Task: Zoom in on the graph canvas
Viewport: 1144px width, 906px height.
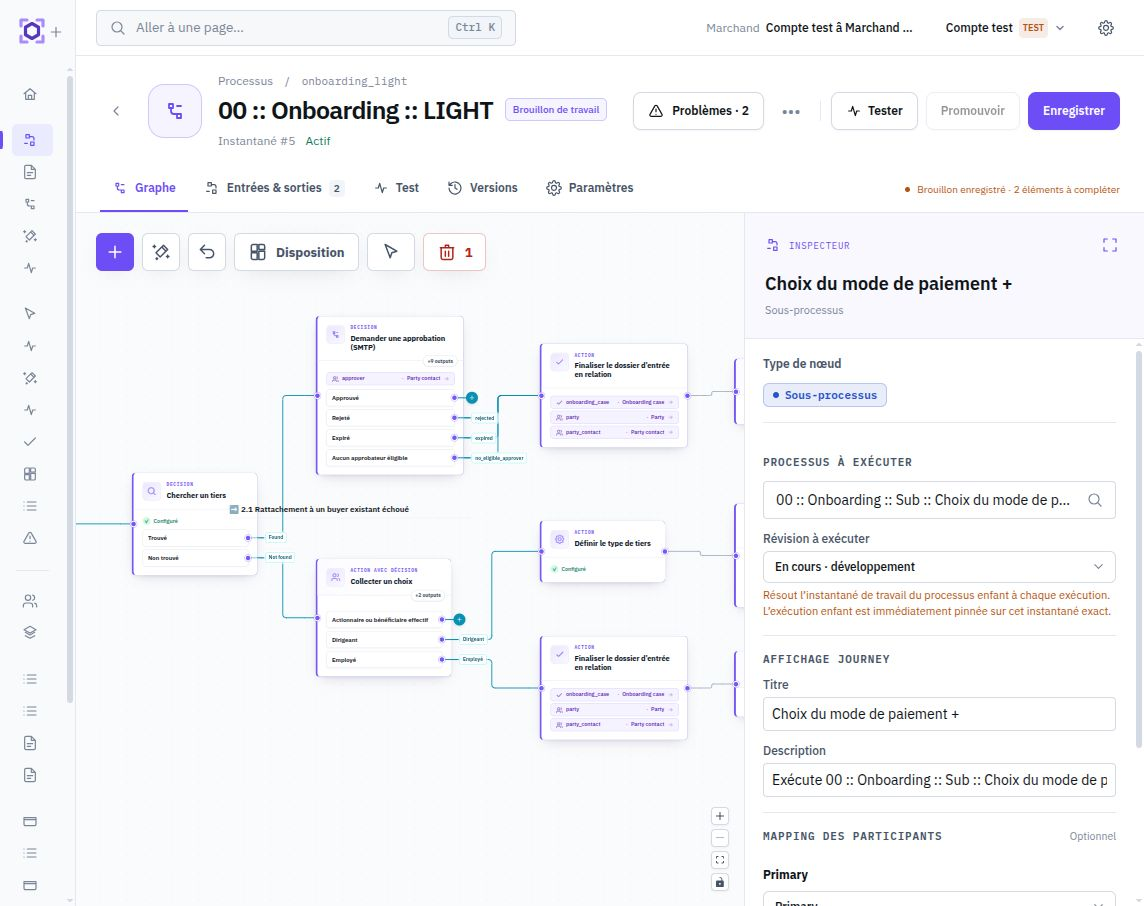Action: [719, 816]
